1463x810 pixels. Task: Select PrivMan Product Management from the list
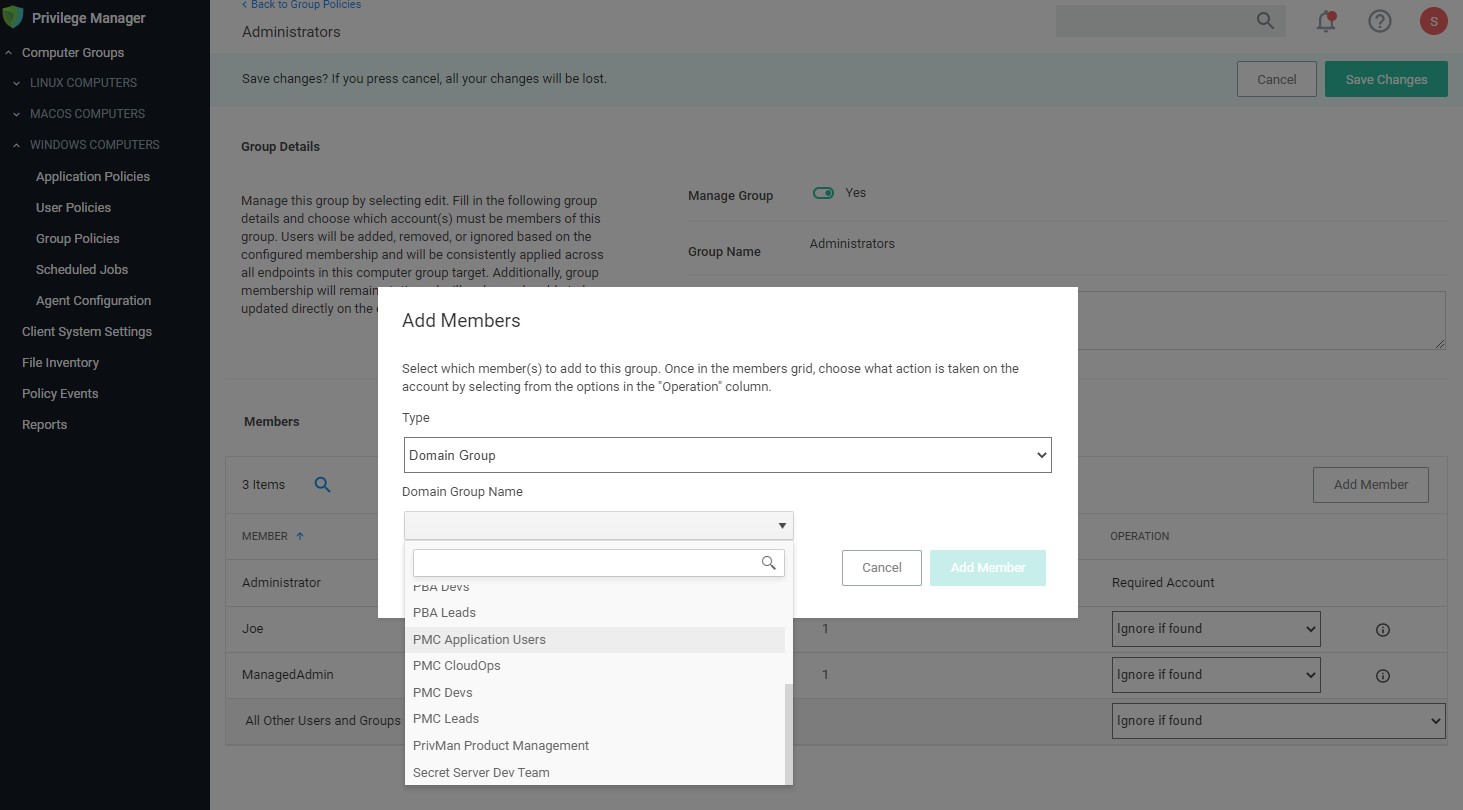(x=595, y=746)
